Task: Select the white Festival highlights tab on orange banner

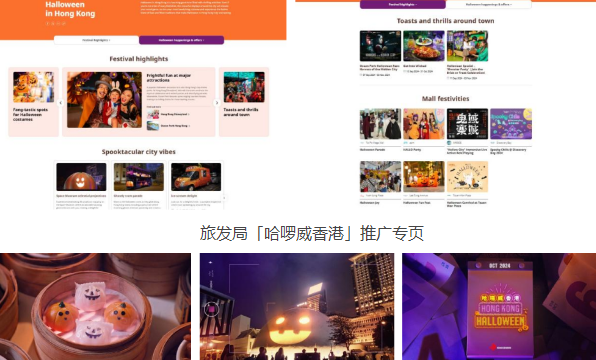Action: click(97, 40)
